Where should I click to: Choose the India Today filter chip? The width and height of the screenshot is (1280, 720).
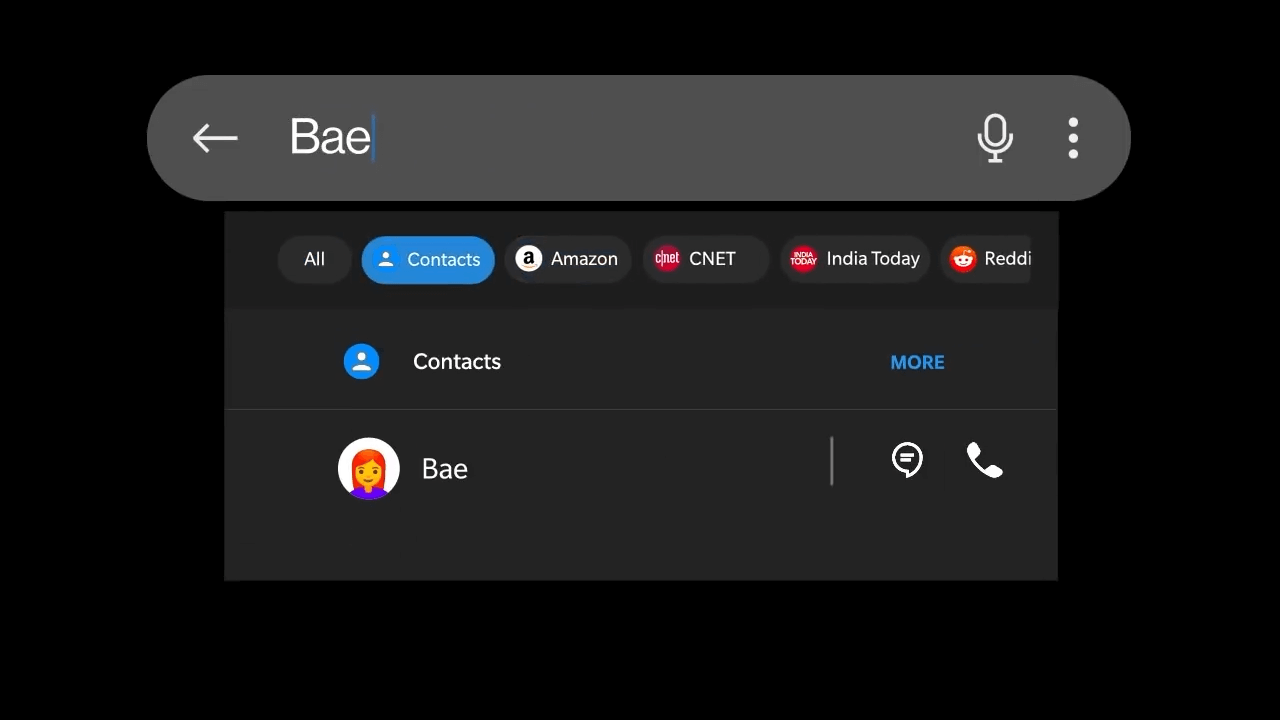click(855, 259)
